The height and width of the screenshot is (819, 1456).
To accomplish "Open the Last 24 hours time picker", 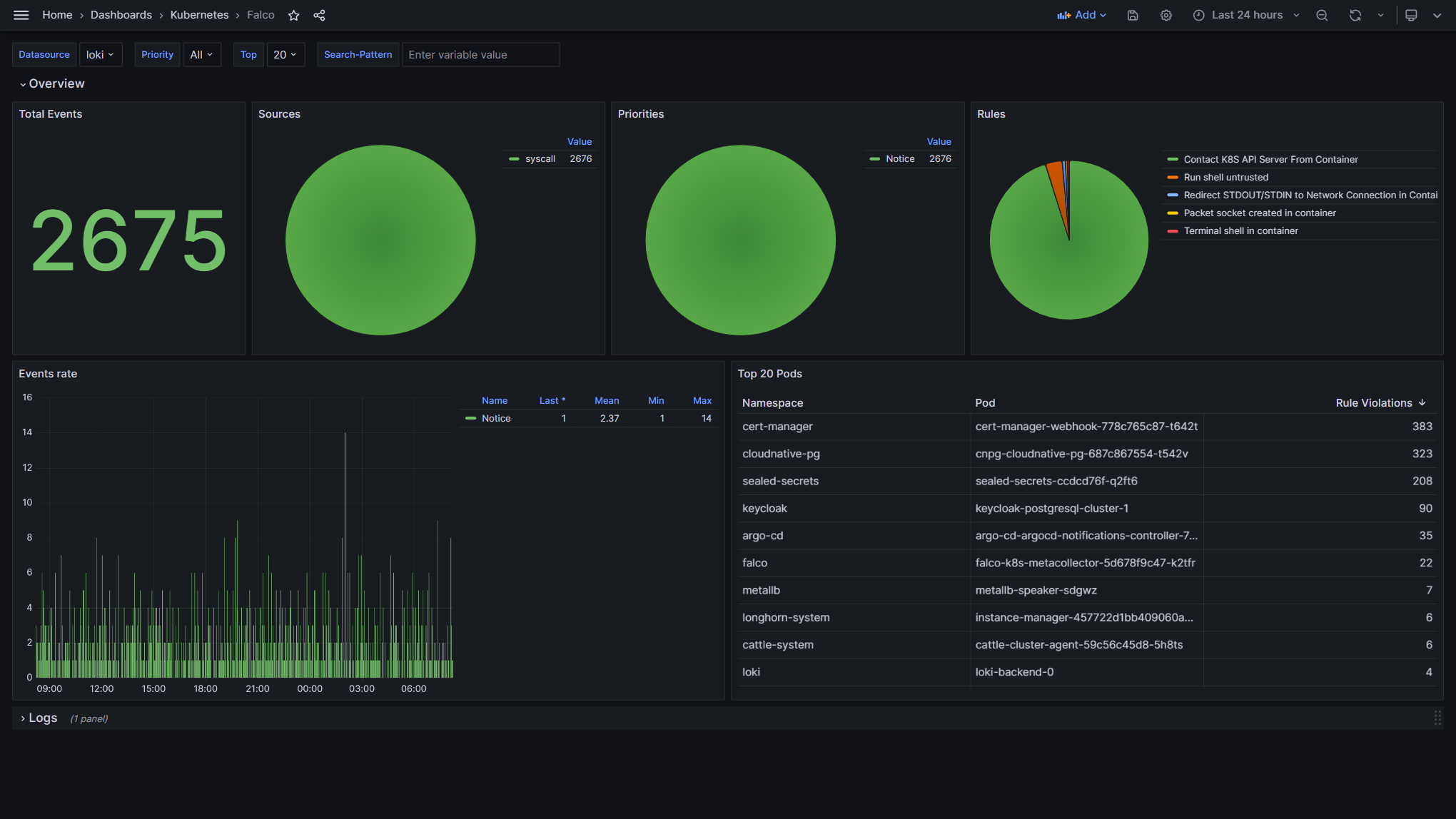I will point(1246,15).
